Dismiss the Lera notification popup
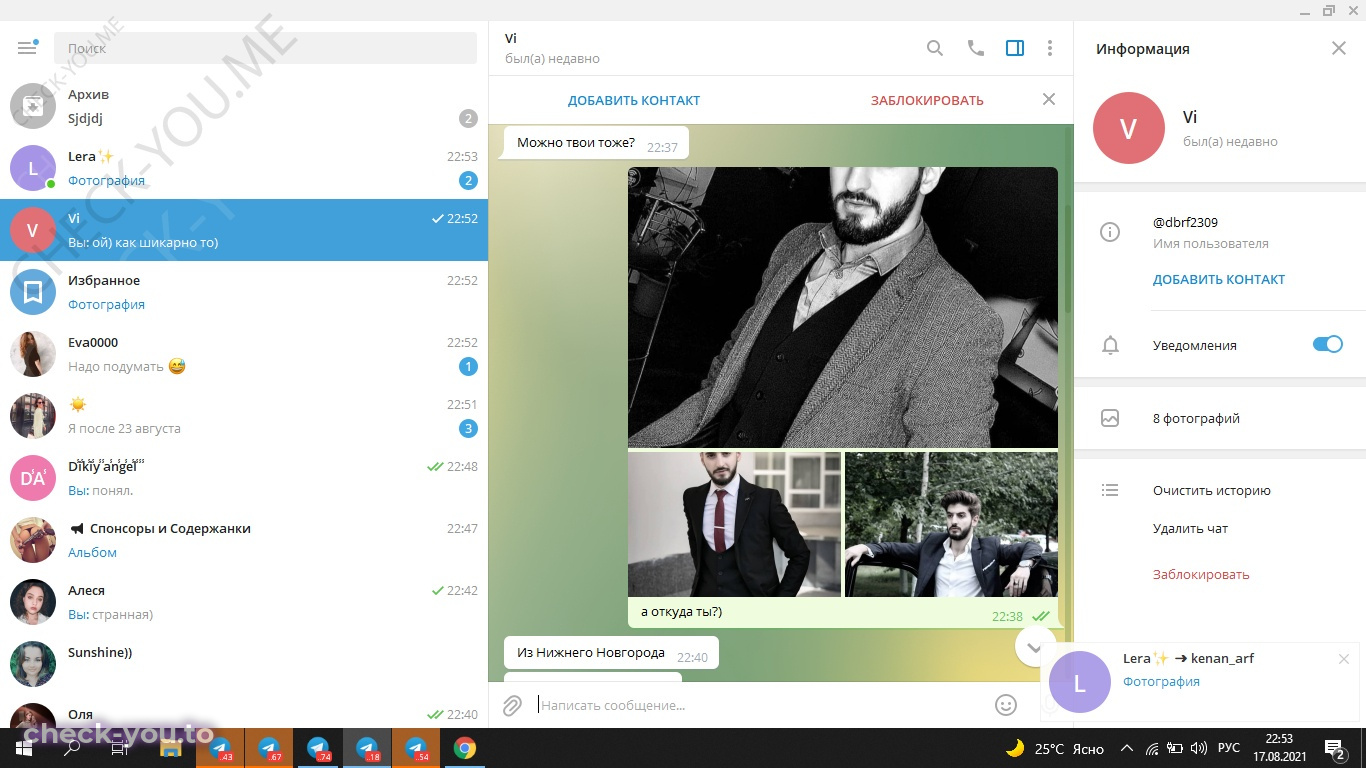This screenshot has height=768, width=1366. [x=1344, y=659]
